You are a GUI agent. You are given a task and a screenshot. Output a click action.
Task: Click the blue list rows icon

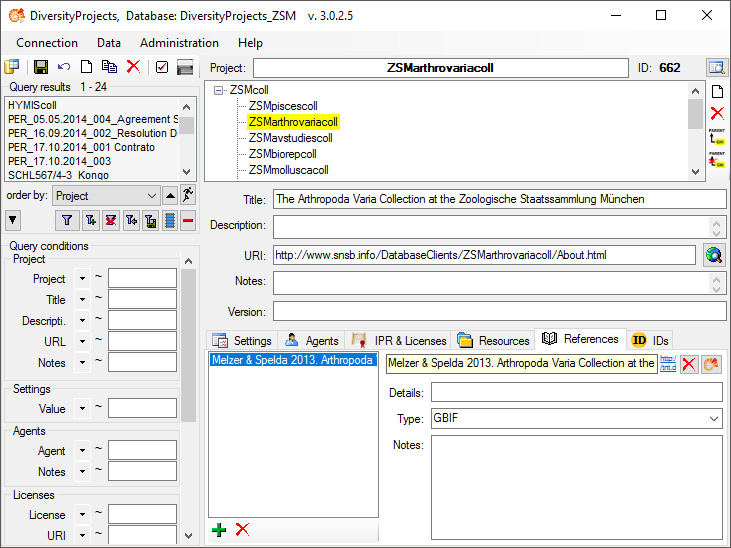170,220
